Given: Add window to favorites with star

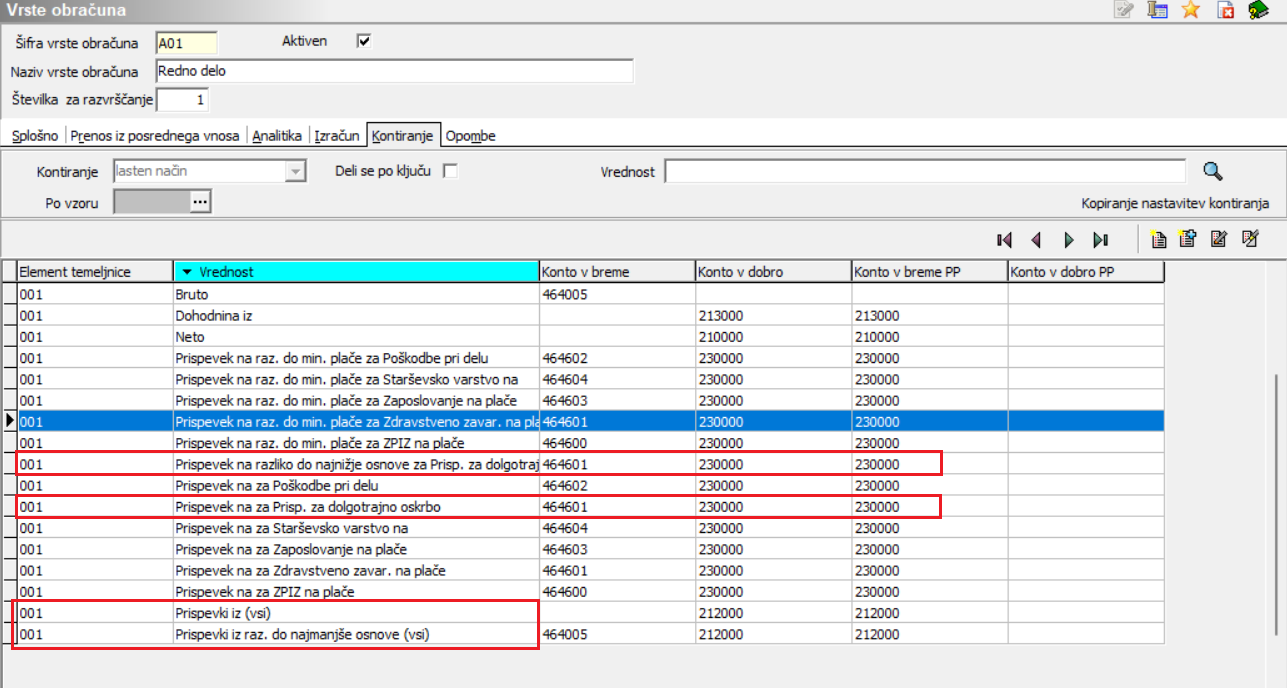Looking at the screenshot, I should click(1190, 10).
